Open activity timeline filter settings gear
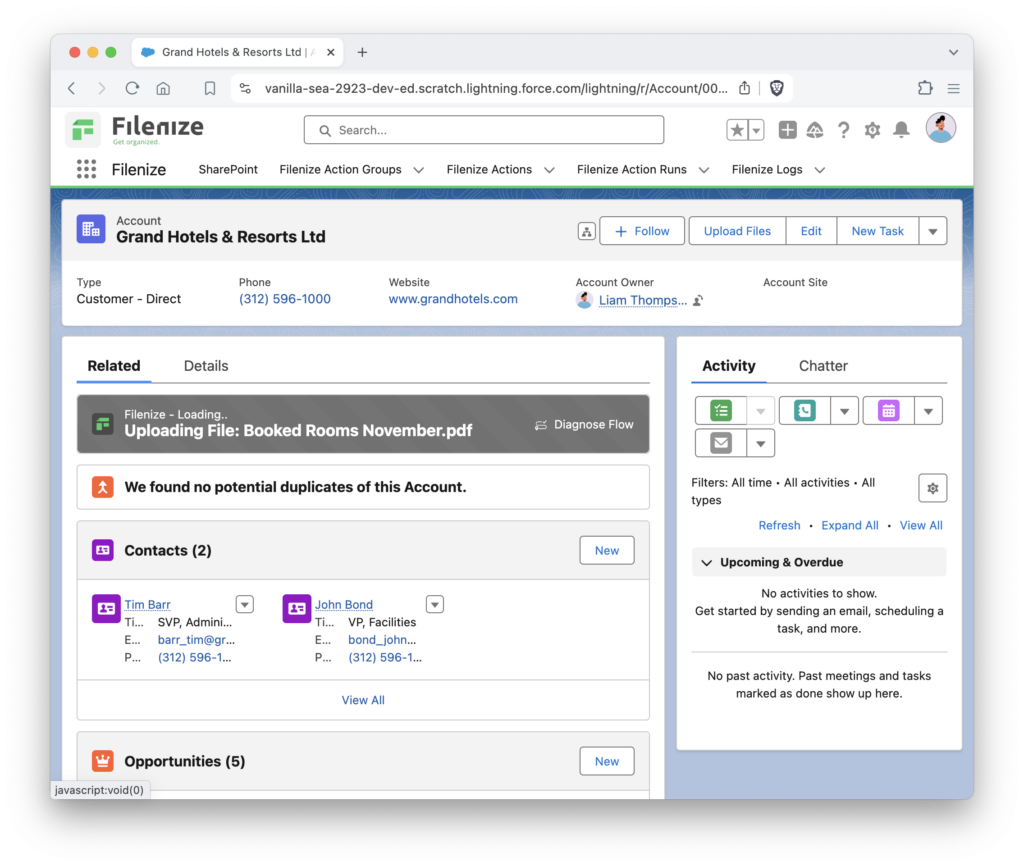Image resolution: width=1024 pixels, height=866 pixels. 932,488
